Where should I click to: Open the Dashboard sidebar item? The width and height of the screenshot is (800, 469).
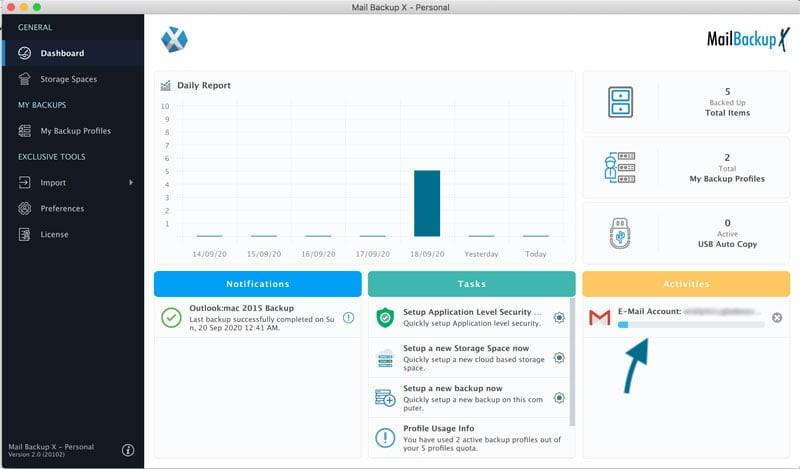(x=73, y=53)
